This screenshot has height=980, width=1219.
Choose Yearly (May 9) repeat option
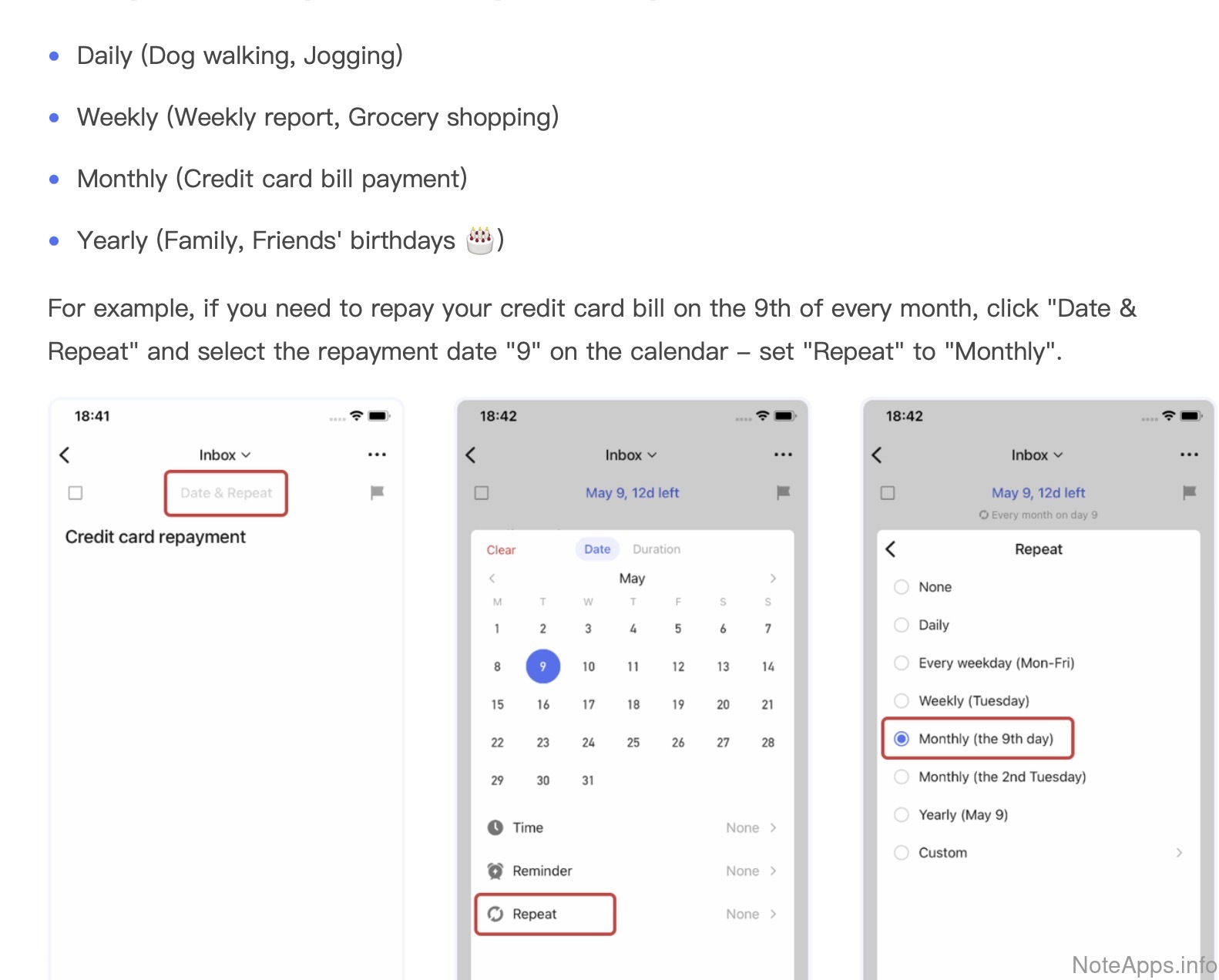coord(902,815)
